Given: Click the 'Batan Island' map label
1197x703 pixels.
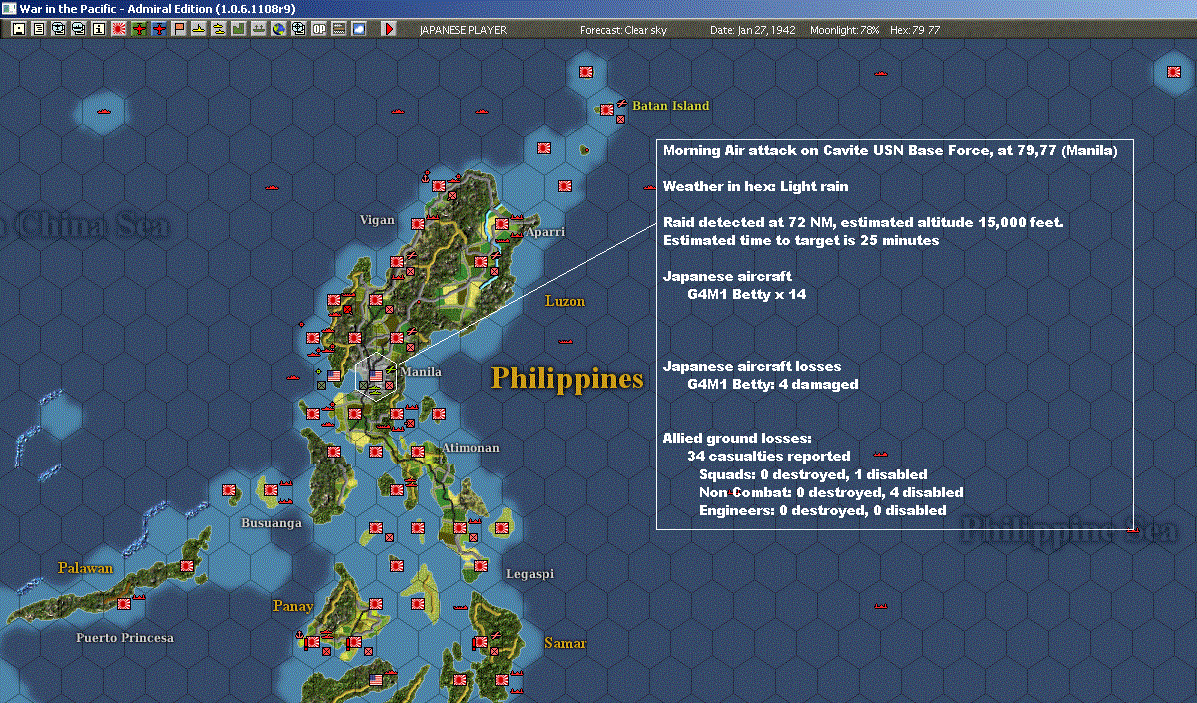Looking at the screenshot, I should 670,105.
